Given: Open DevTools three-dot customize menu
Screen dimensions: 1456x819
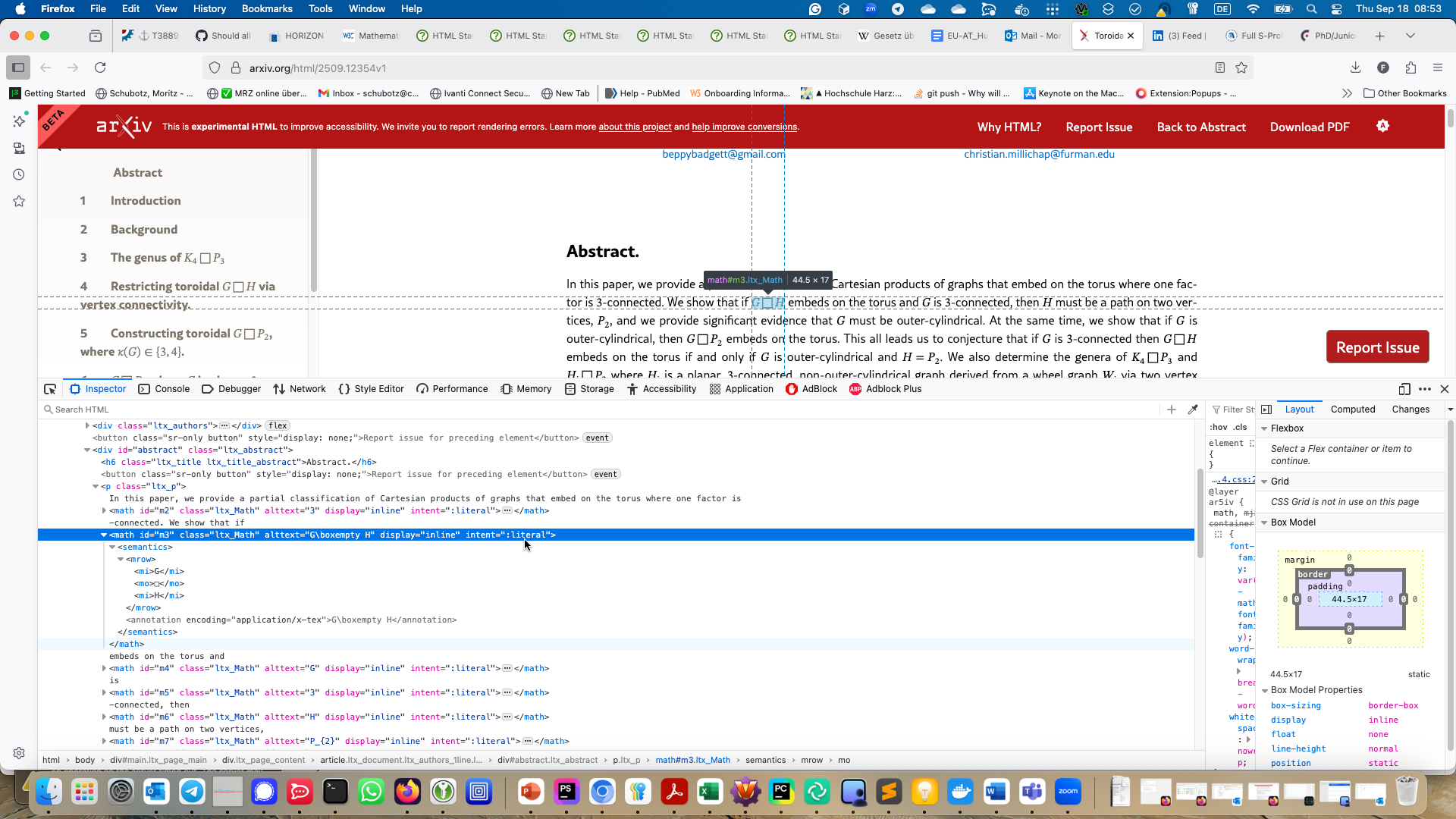Looking at the screenshot, I should point(1425,389).
